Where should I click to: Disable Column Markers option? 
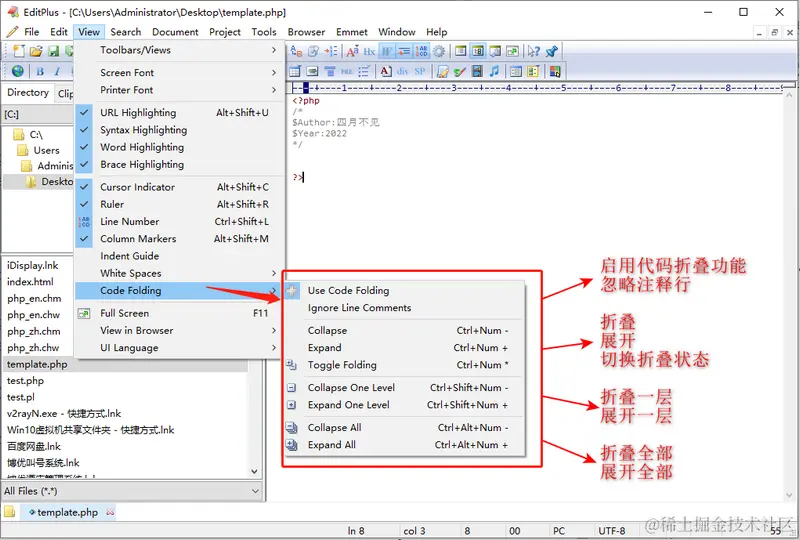coord(179,239)
